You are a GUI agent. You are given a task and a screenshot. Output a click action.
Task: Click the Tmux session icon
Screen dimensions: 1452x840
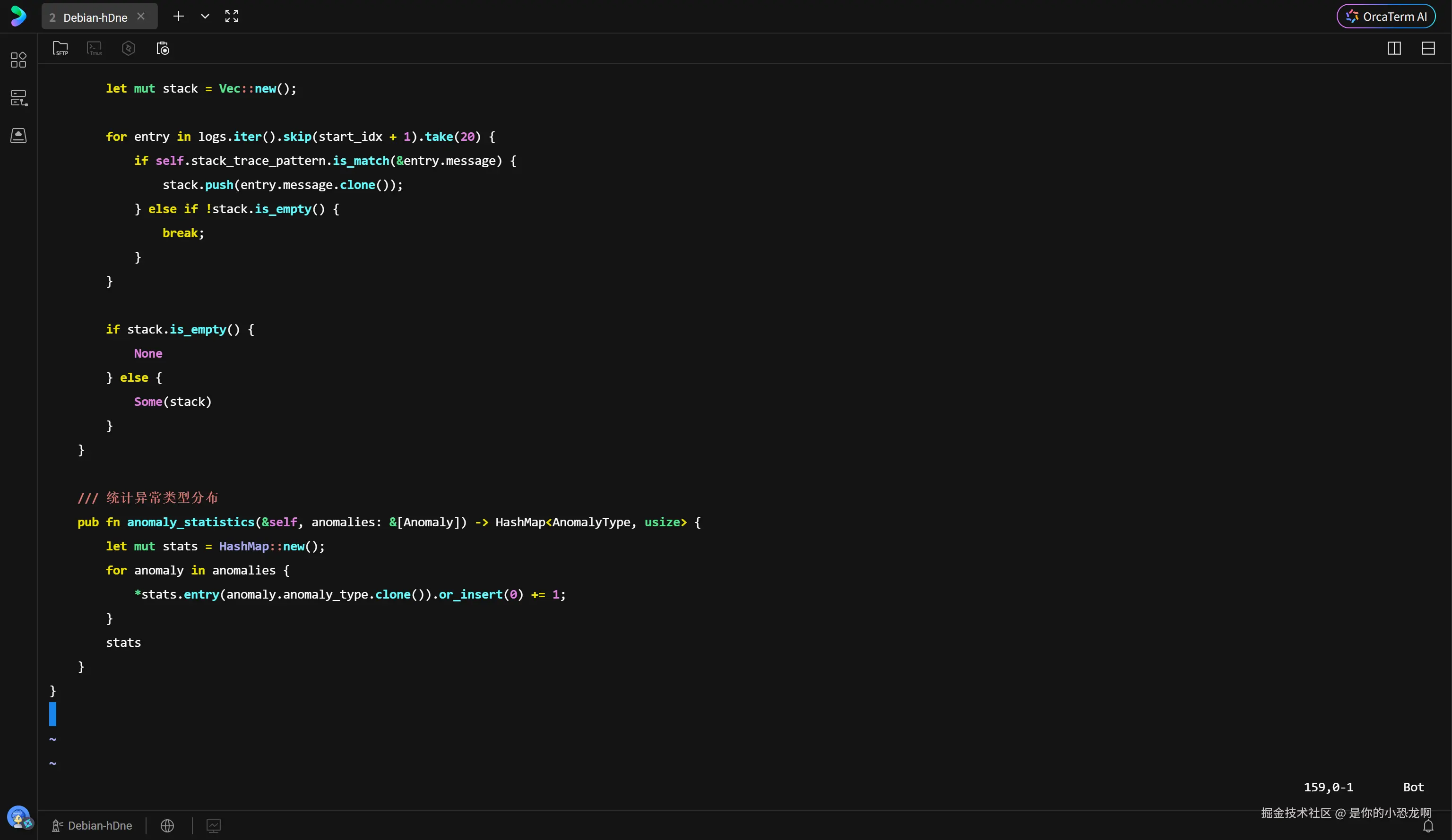point(95,48)
